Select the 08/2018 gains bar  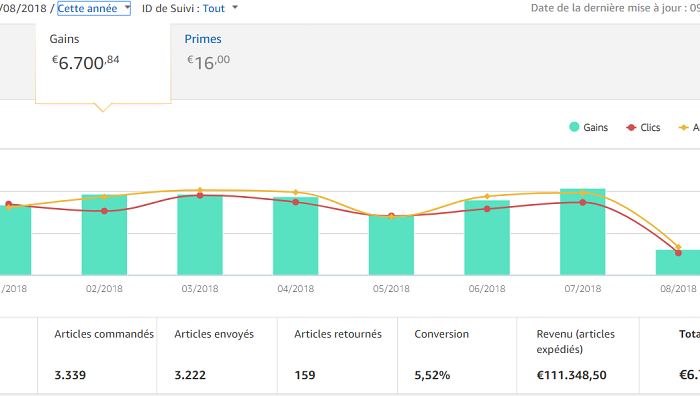coord(678,263)
